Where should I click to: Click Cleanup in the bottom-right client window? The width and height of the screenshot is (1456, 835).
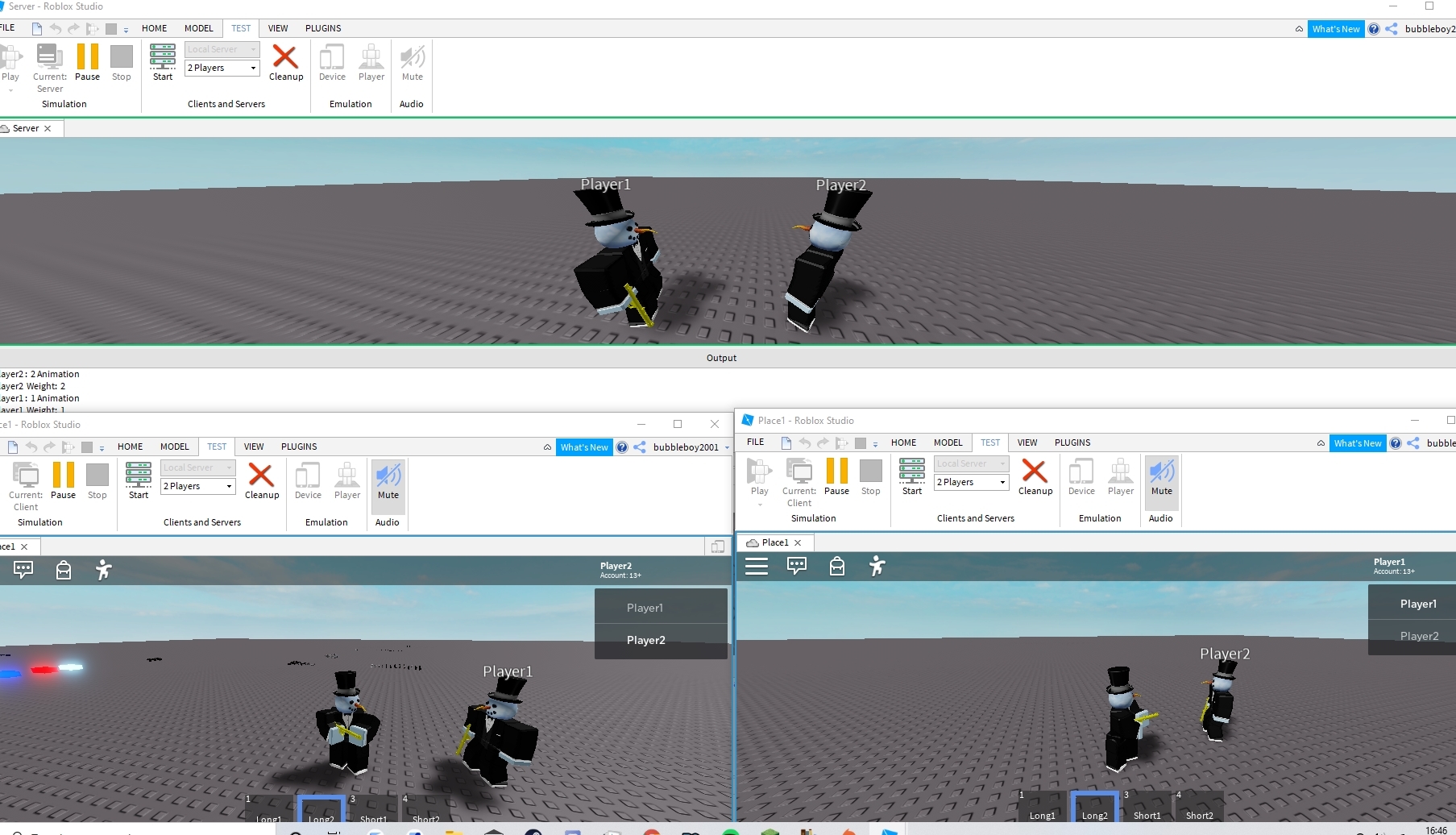coord(1035,476)
